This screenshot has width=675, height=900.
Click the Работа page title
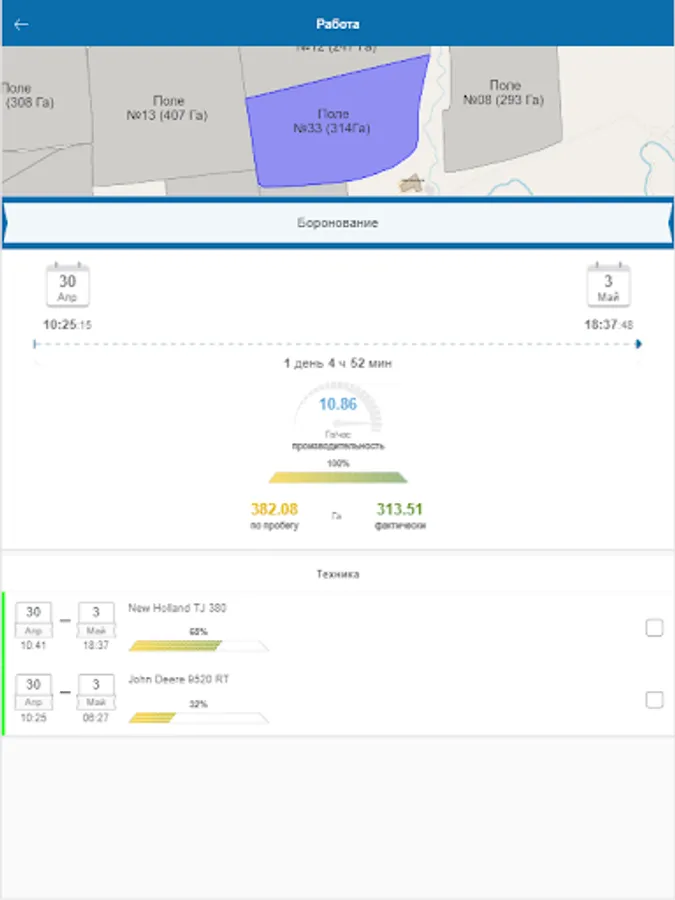pyautogui.click(x=338, y=24)
